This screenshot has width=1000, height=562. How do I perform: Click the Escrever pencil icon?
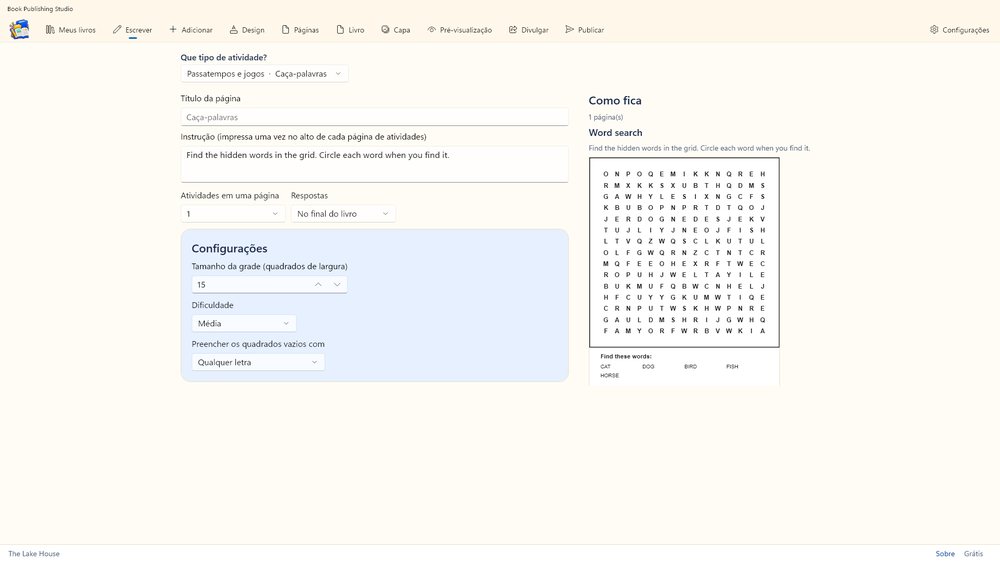coord(117,30)
